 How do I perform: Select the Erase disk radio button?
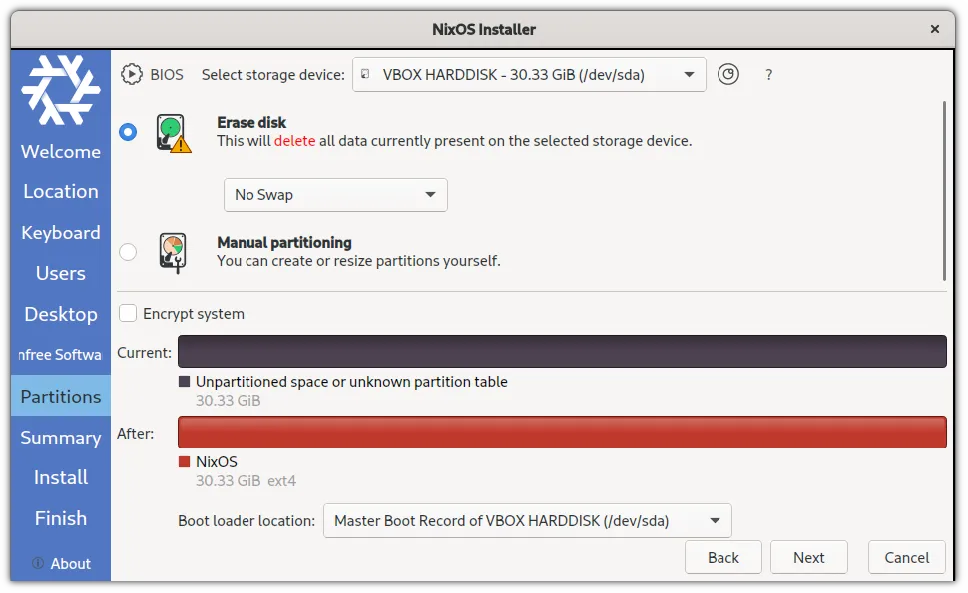pos(128,132)
